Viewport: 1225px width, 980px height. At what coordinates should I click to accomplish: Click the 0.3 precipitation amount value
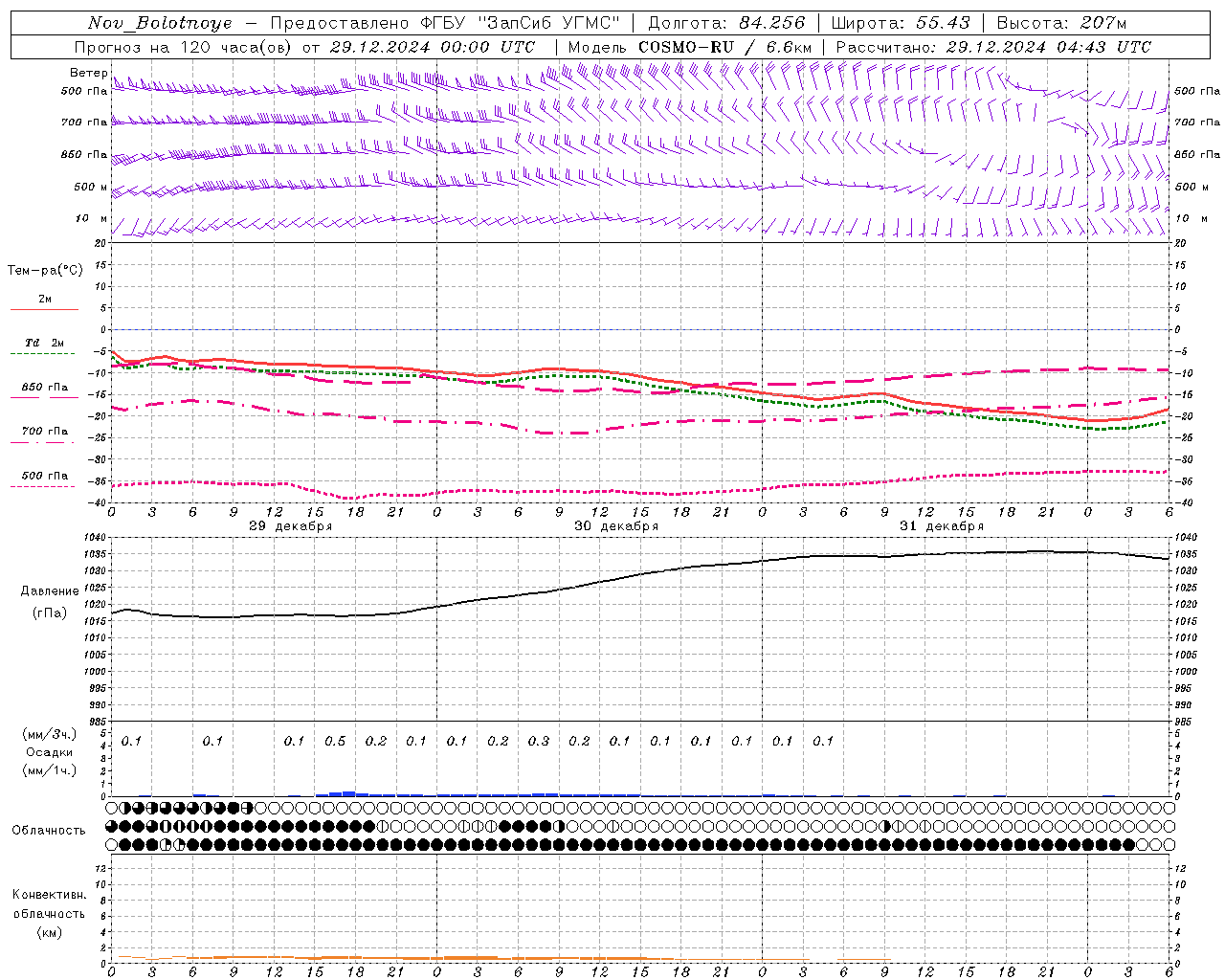(x=539, y=742)
